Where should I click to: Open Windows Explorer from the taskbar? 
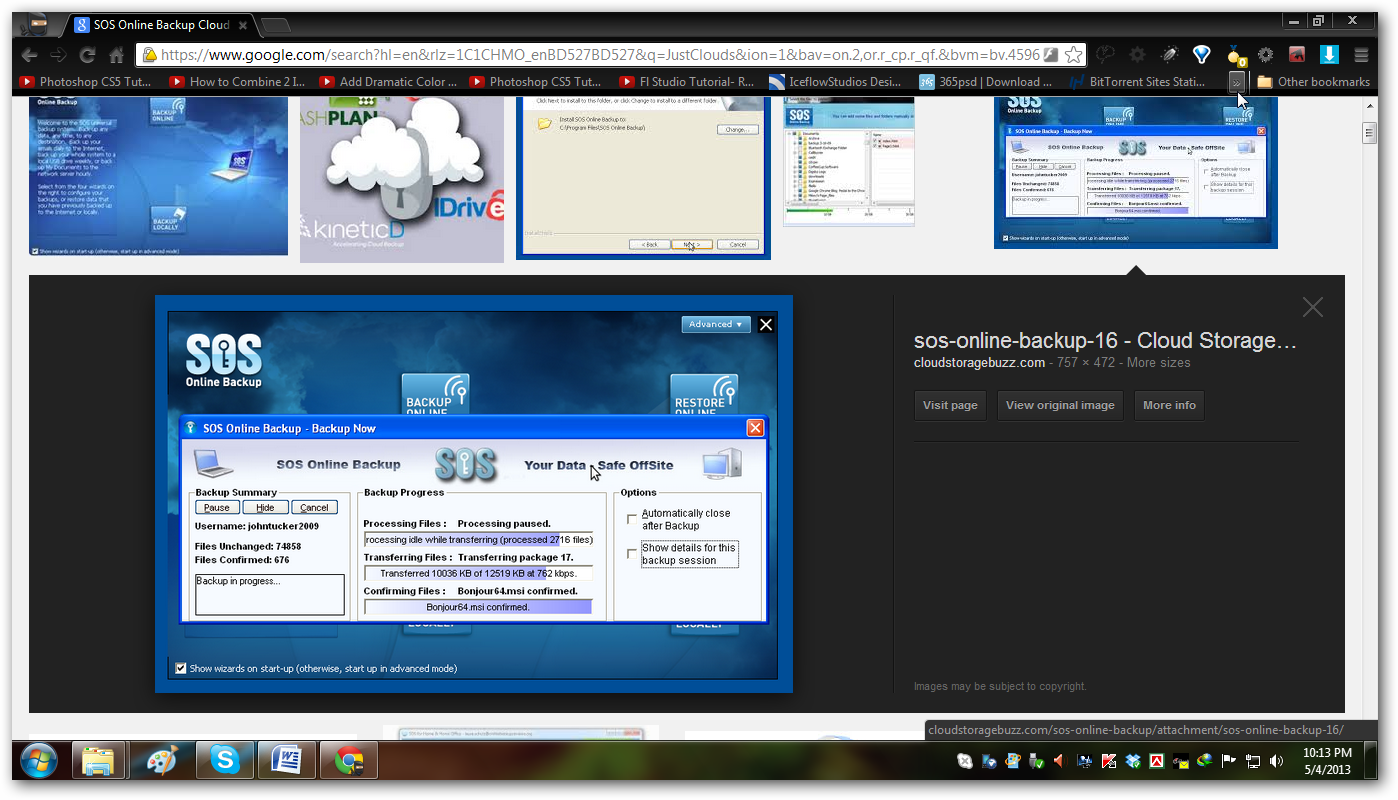(98, 761)
